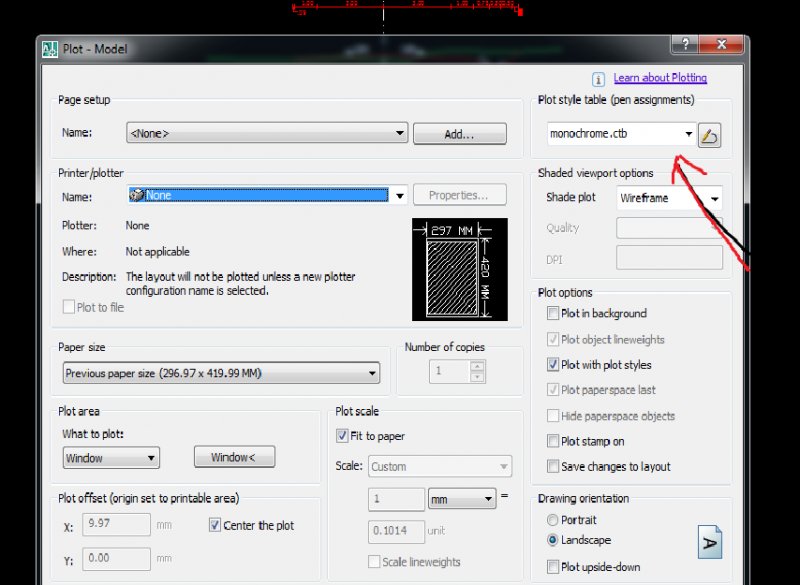Toggle Plot object lineweights checkbox
Viewport: 800px width, 585px height.
(553, 339)
